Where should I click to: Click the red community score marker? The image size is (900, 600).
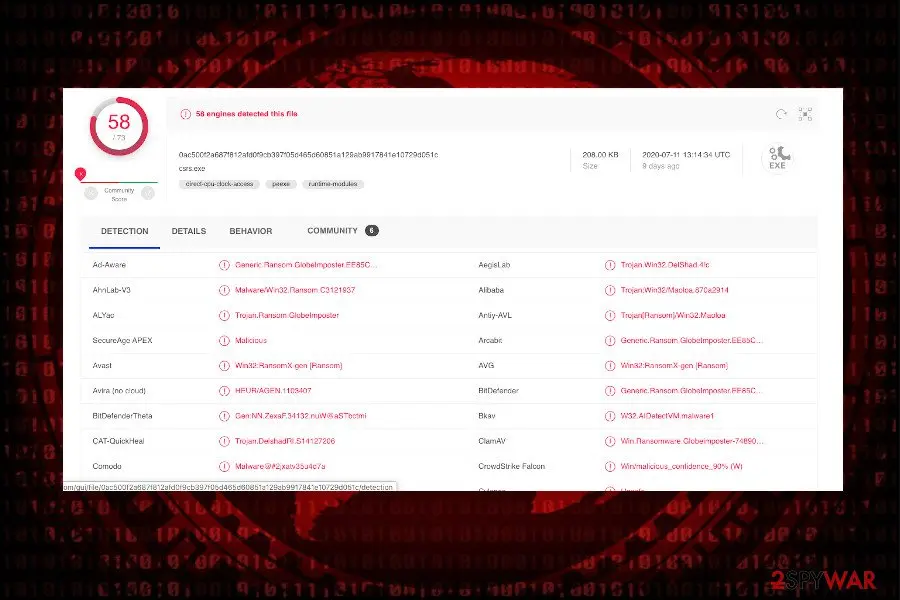pos(80,173)
